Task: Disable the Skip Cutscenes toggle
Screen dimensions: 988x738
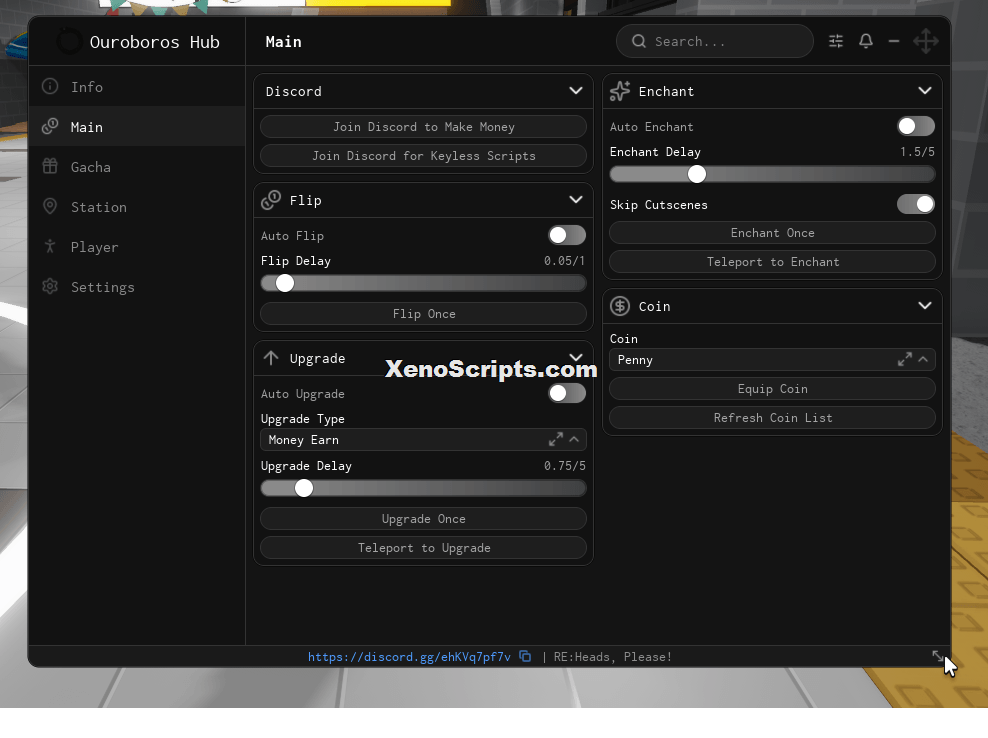Action: 916,205
